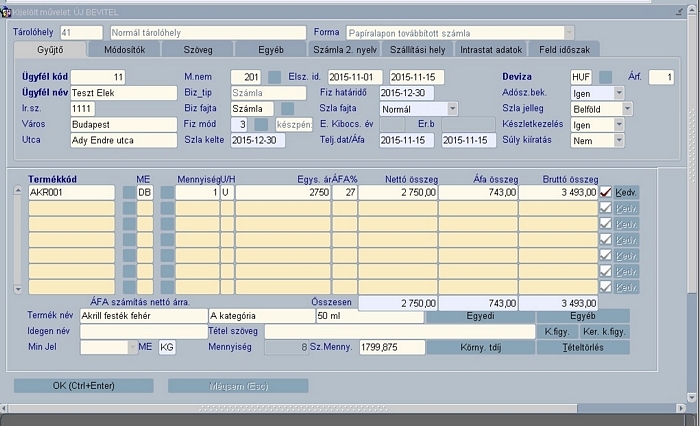Click Mégsem (Esc) cancel button
Viewport: 700px width, 426px height.
point(238,386)
